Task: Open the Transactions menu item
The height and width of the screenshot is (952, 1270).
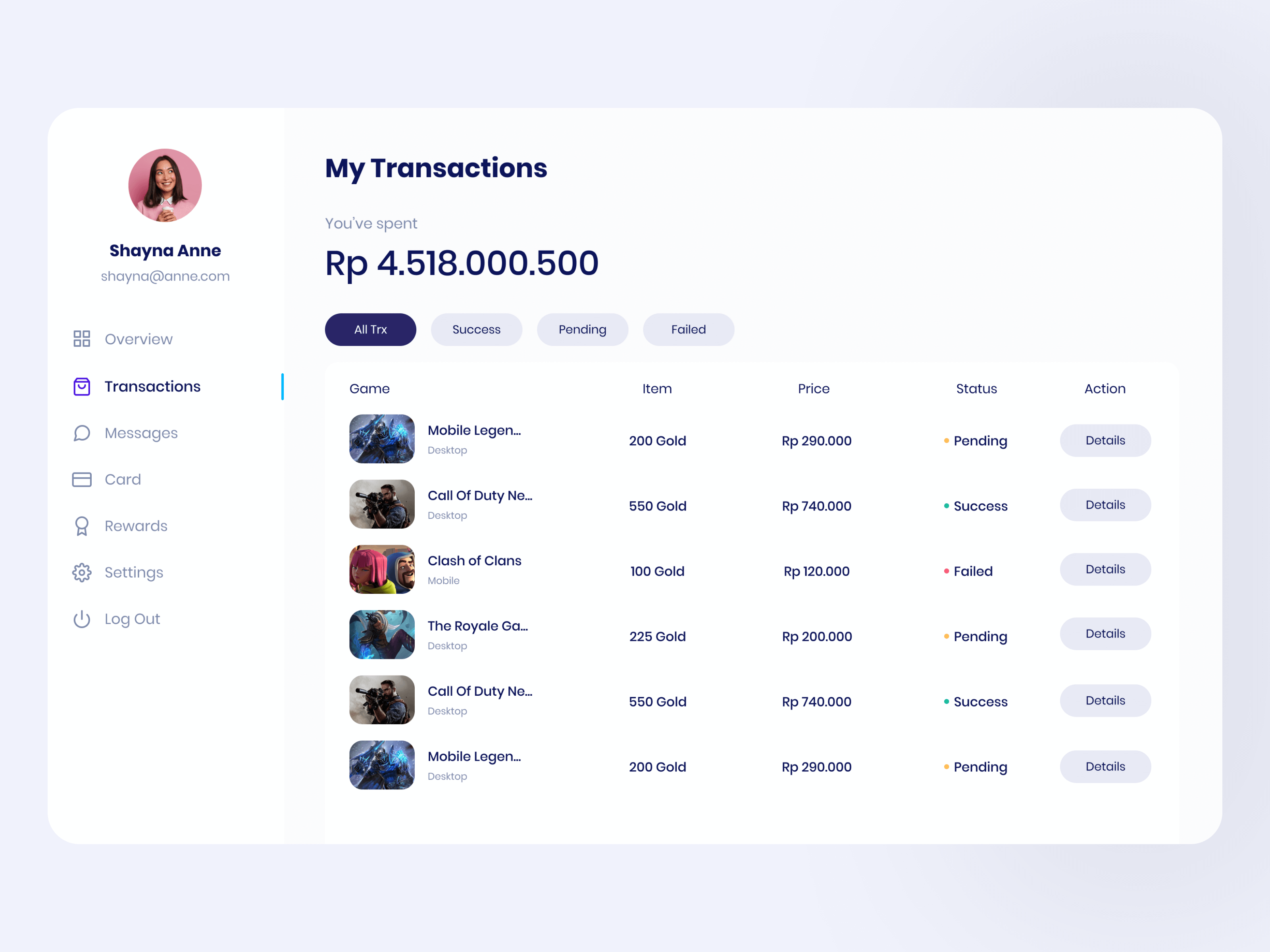Action: [x=137, y=386]
